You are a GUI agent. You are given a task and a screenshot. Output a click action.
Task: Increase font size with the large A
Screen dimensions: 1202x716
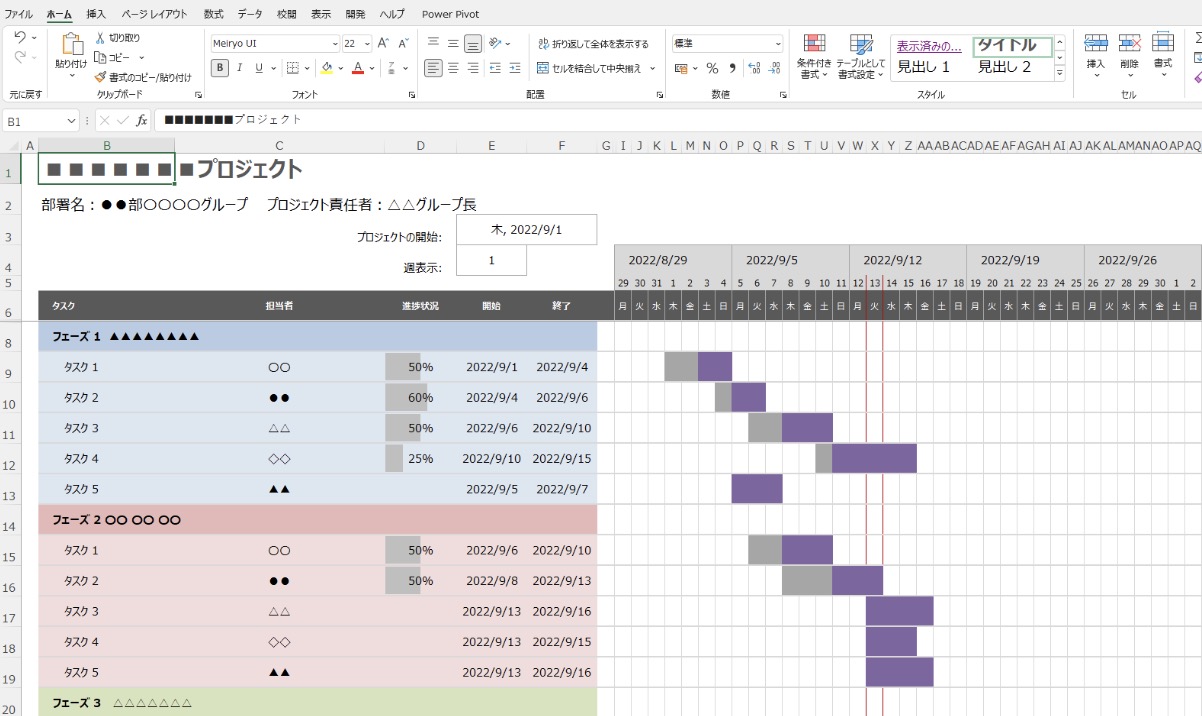click(x=383, y=43)
